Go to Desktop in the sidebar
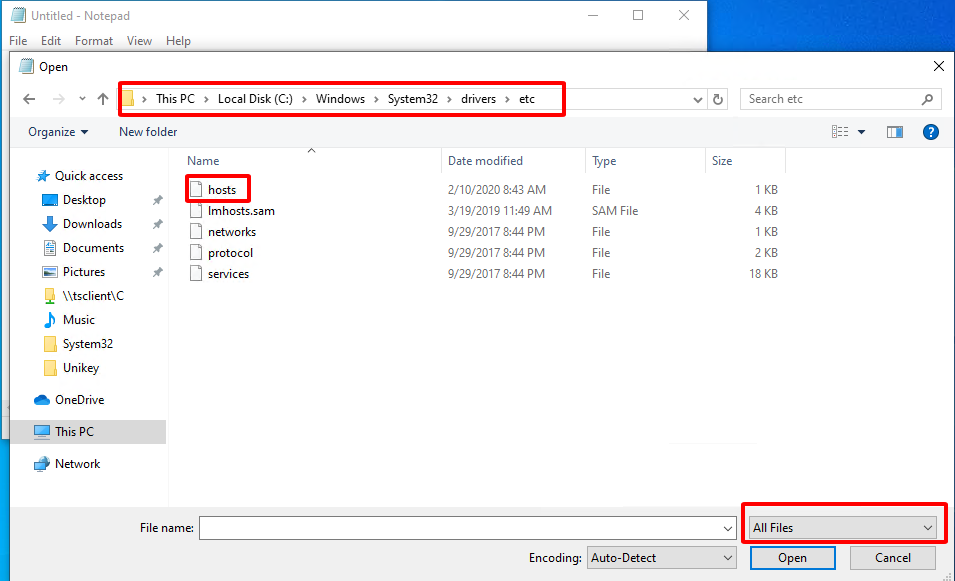 (84, 200)
